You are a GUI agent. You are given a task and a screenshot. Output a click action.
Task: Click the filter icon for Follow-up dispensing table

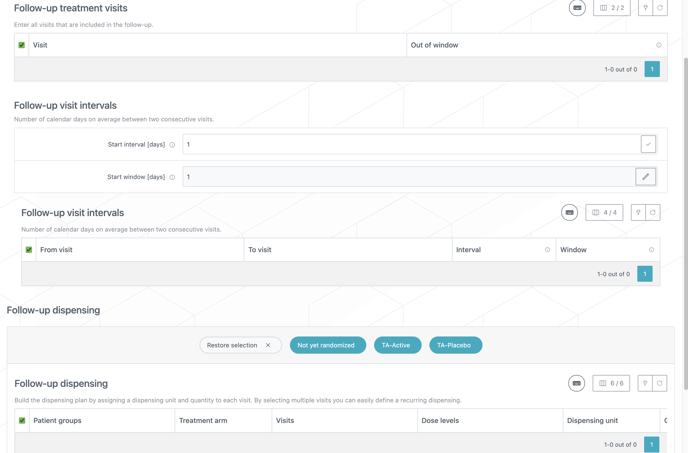coord(645,383)
